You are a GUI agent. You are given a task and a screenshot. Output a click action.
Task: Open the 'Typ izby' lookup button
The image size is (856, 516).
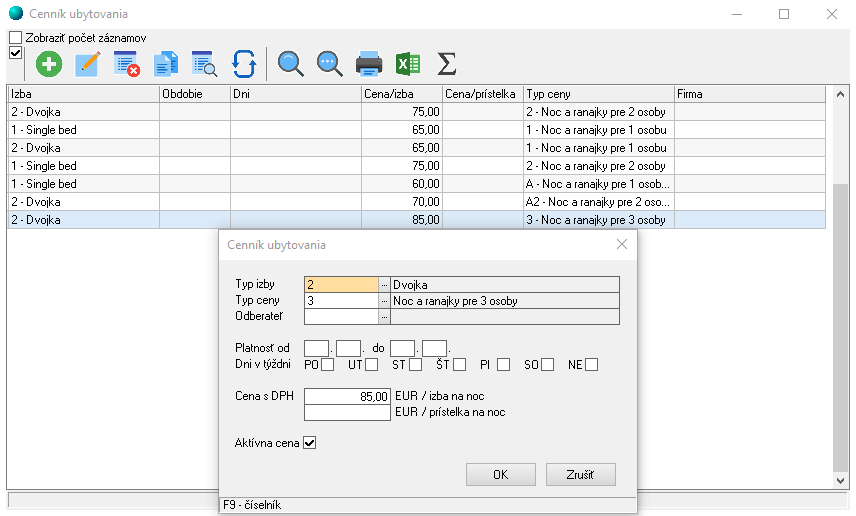(384, 285)
